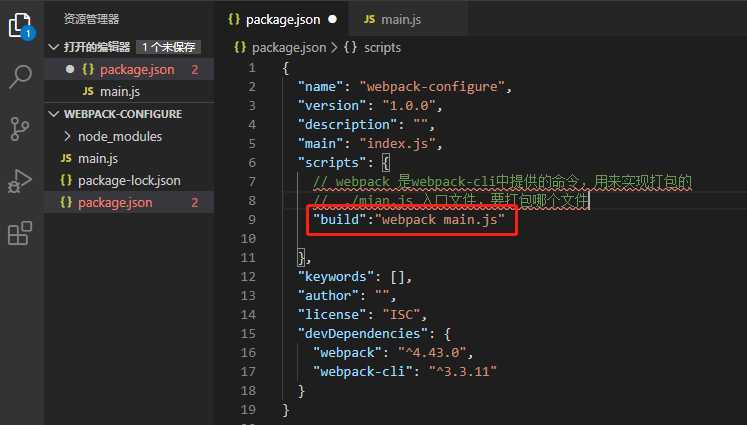Click the "scripts" key on line 6
Image resolution: width=747 pixels, height=425 pixels.
point(332,162)
